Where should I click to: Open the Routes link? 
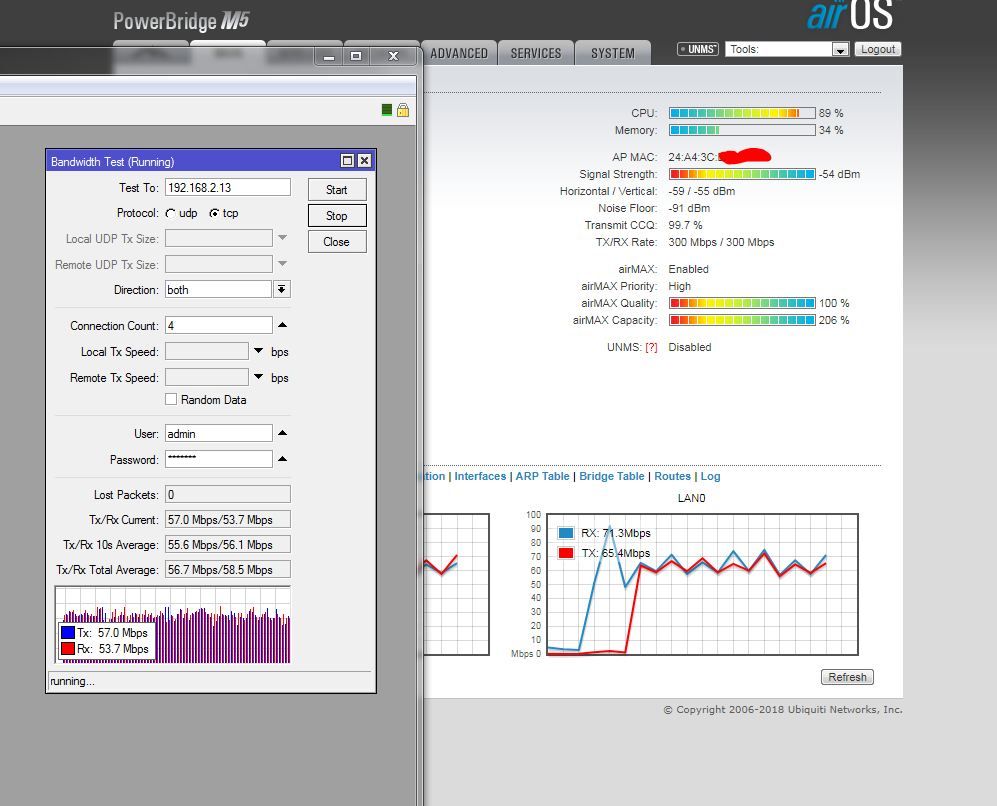tap(672, 476)
